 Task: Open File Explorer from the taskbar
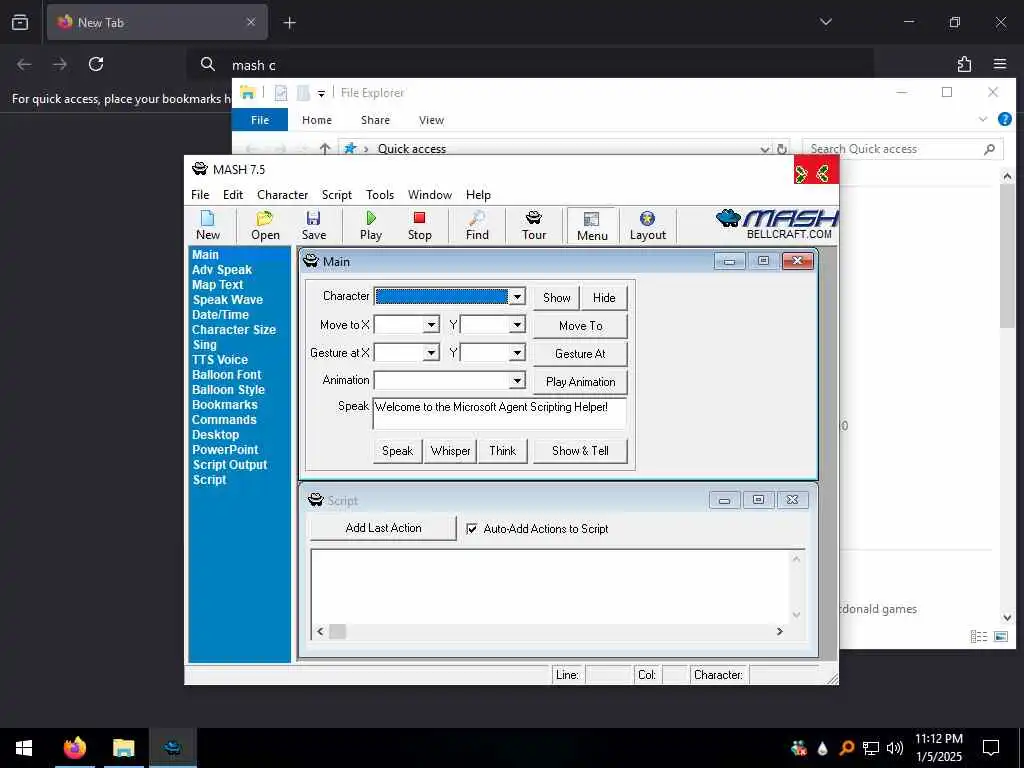point(123,748)
